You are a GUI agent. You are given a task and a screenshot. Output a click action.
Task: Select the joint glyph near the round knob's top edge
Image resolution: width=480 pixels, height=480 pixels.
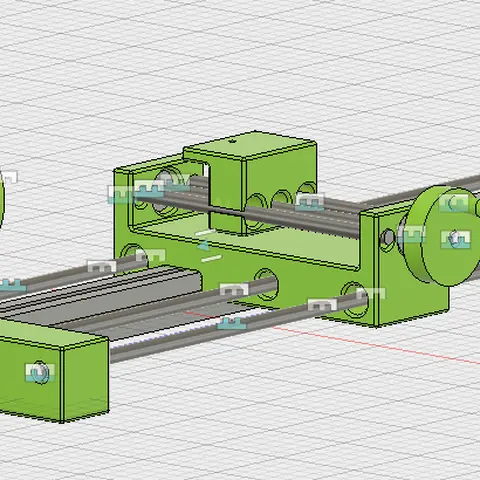(x=454, y=203)
